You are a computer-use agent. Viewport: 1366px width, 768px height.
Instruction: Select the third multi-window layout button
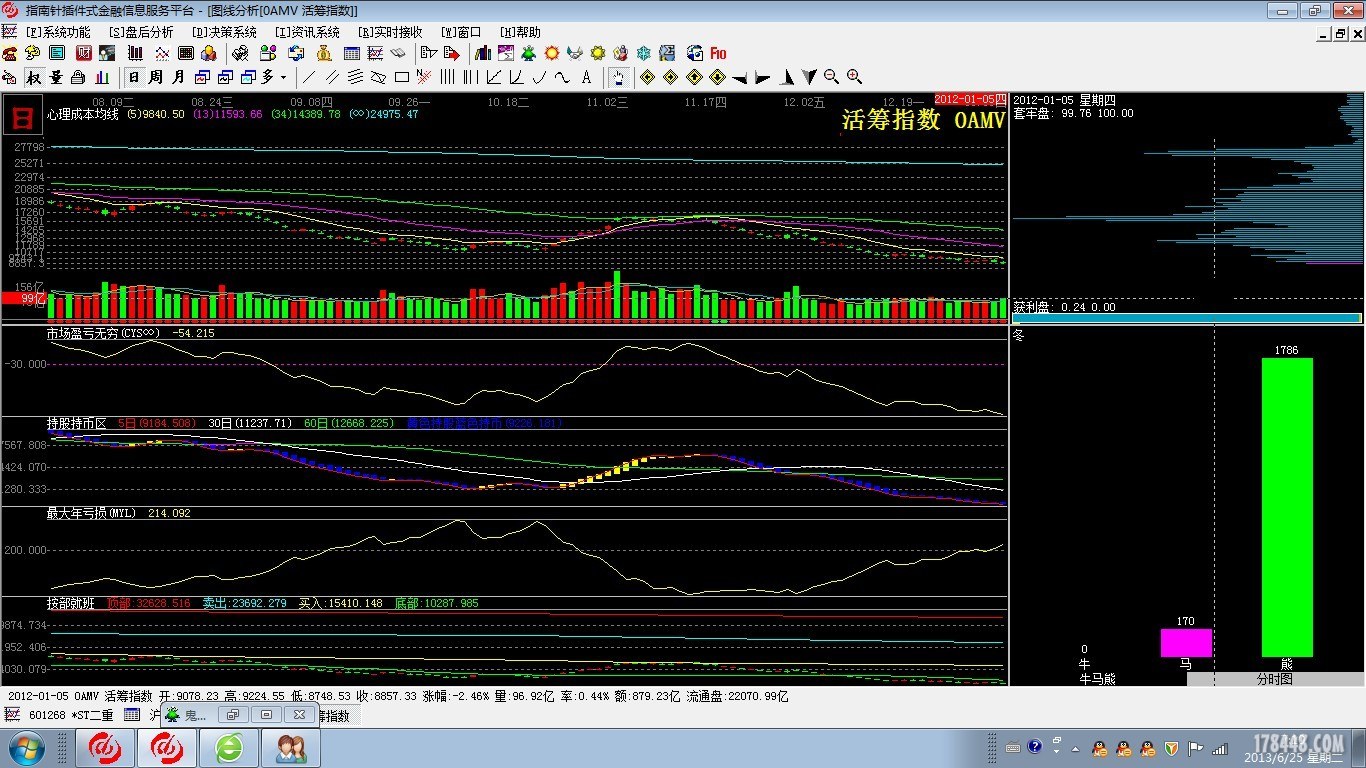coord(248,77)
